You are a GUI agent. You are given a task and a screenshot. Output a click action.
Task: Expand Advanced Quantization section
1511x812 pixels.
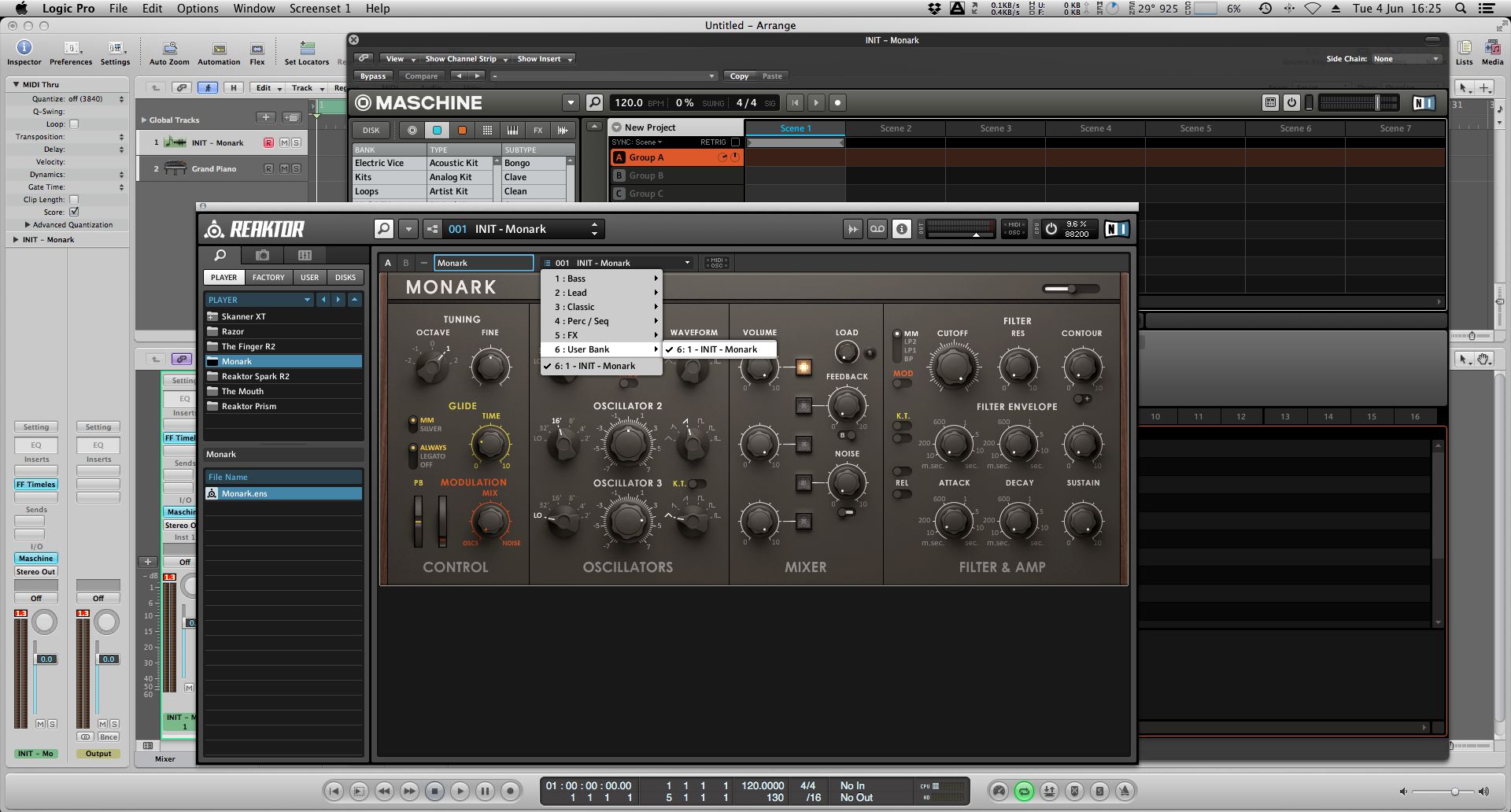(x=28, y=225)
